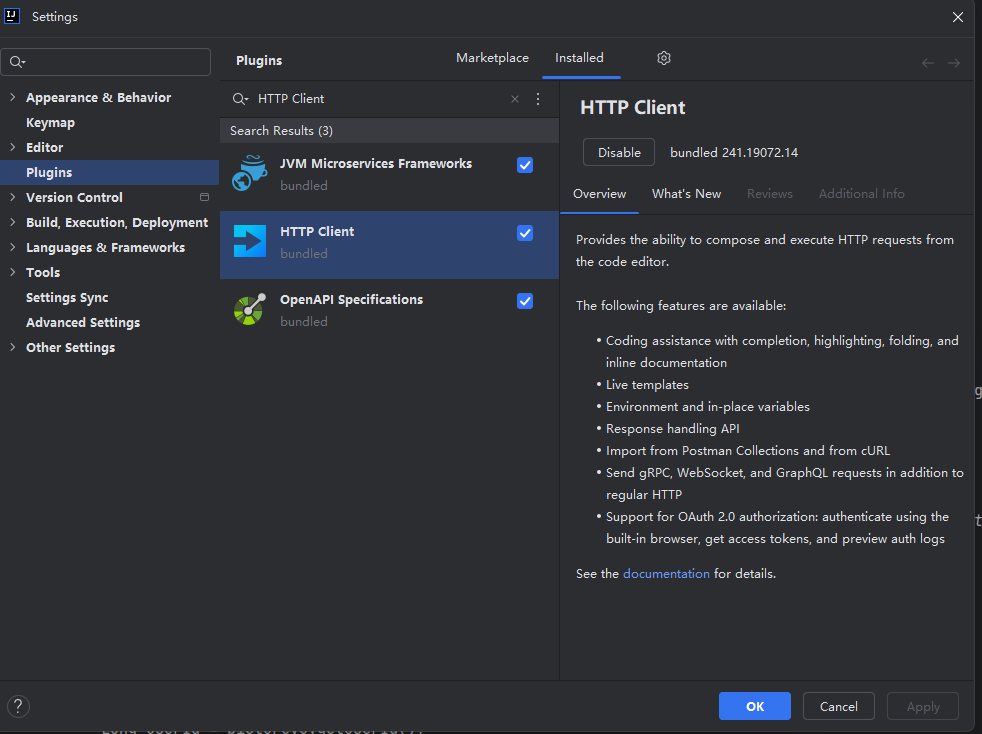Click the plugin search magnifier icon
982x734 pixels.
(240, 99)
